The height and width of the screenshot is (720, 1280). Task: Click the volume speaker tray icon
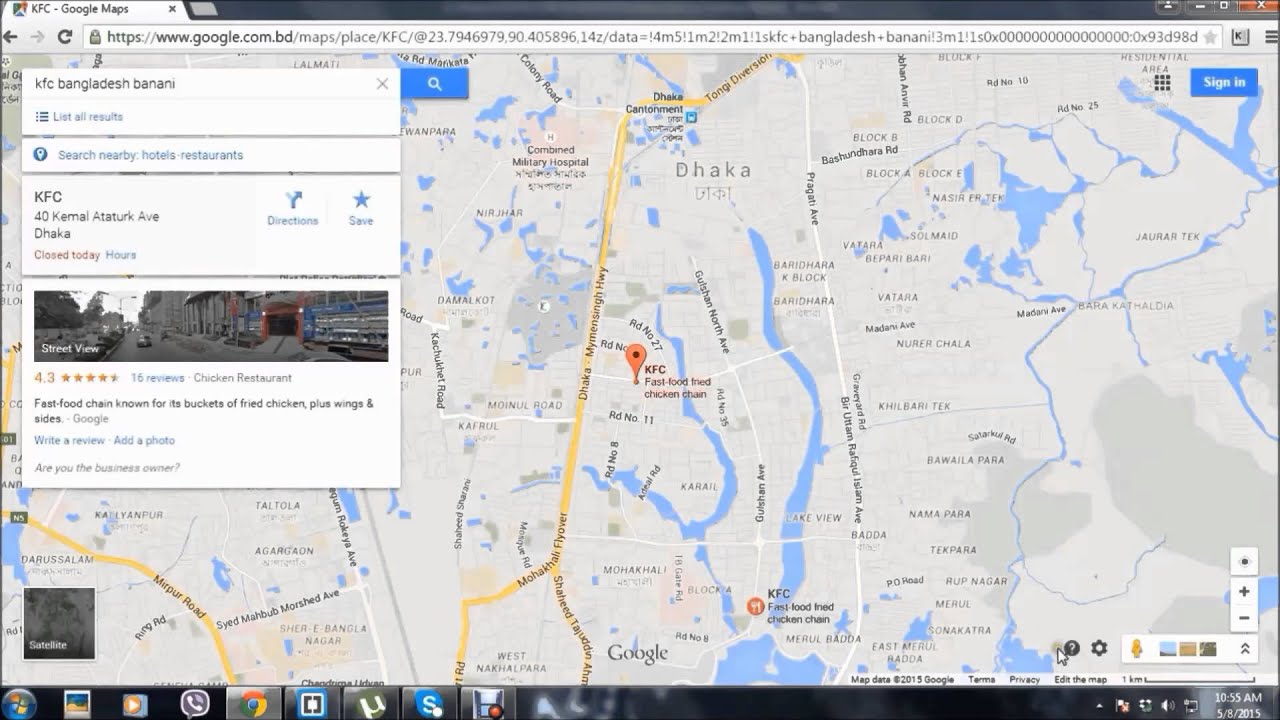click(x=1166, y=705)
